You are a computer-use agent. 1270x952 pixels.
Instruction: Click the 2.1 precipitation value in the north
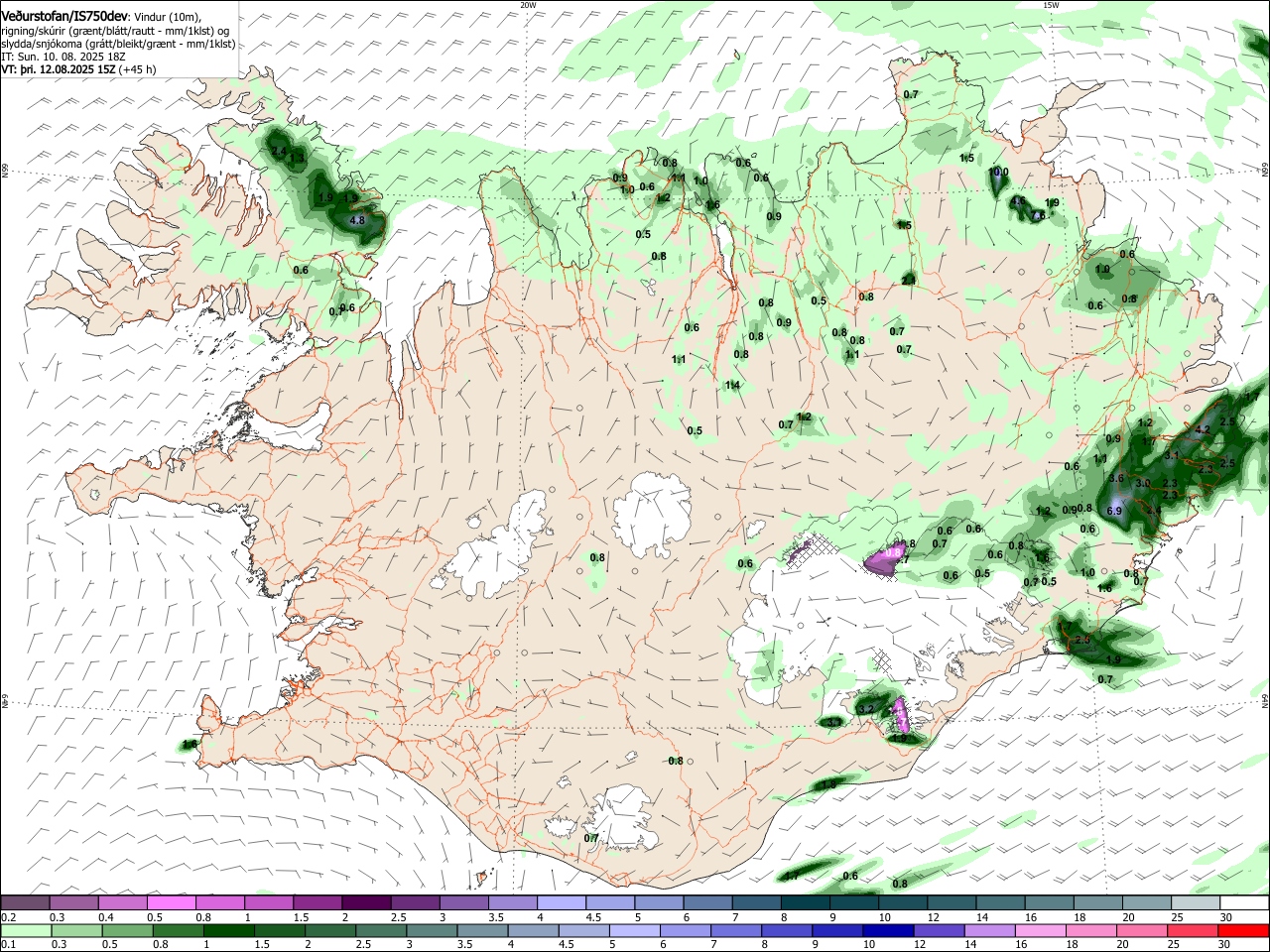tap(908, 280)
